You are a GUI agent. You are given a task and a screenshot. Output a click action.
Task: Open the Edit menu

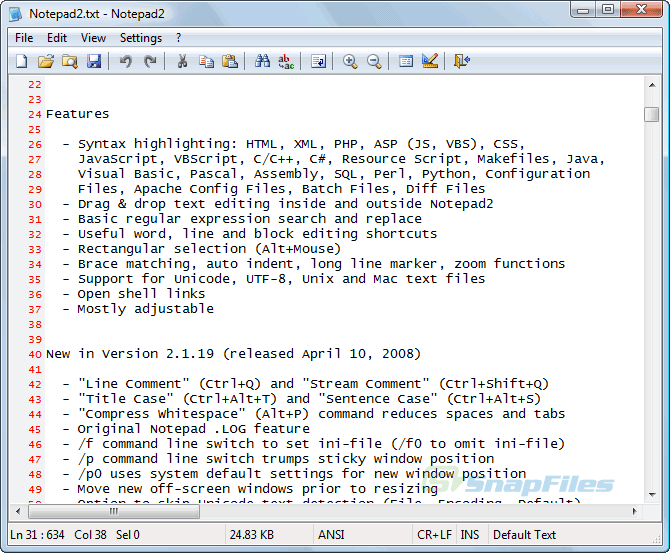(x=57, y=38)
